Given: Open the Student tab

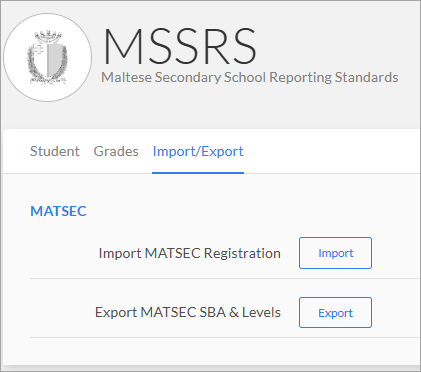Looking at the screenshot, I should point(55,151).
